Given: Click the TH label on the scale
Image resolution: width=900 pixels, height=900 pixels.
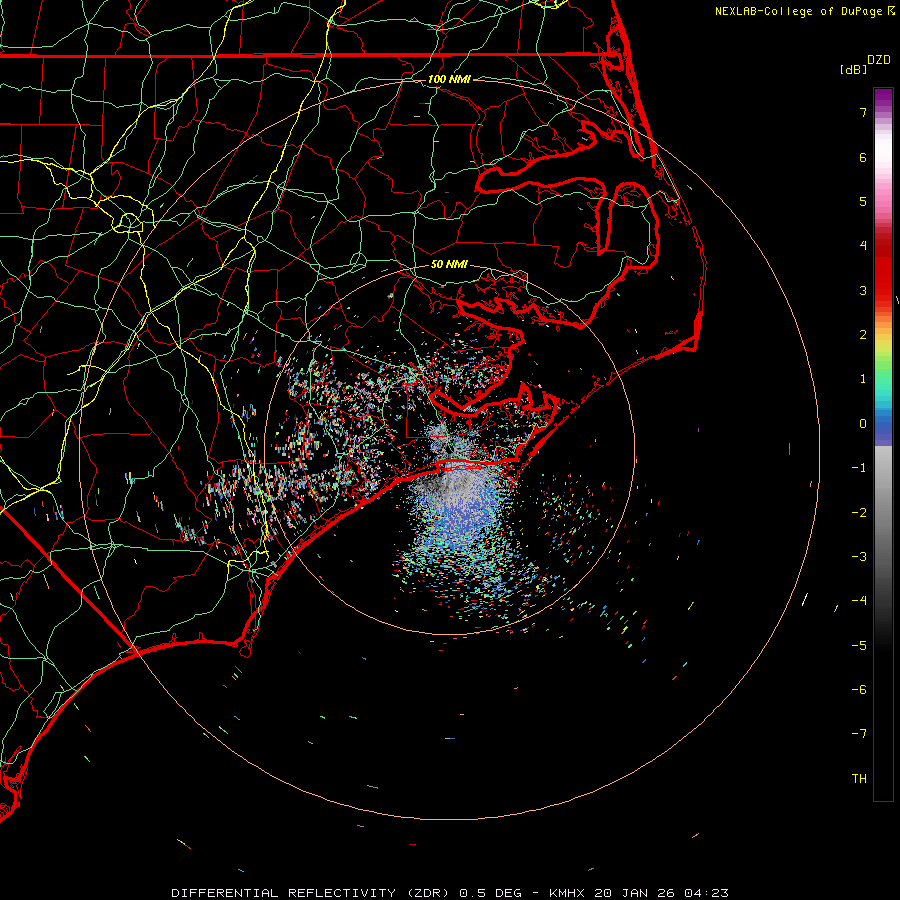Looking at the screenshot, I should point(859,779).
